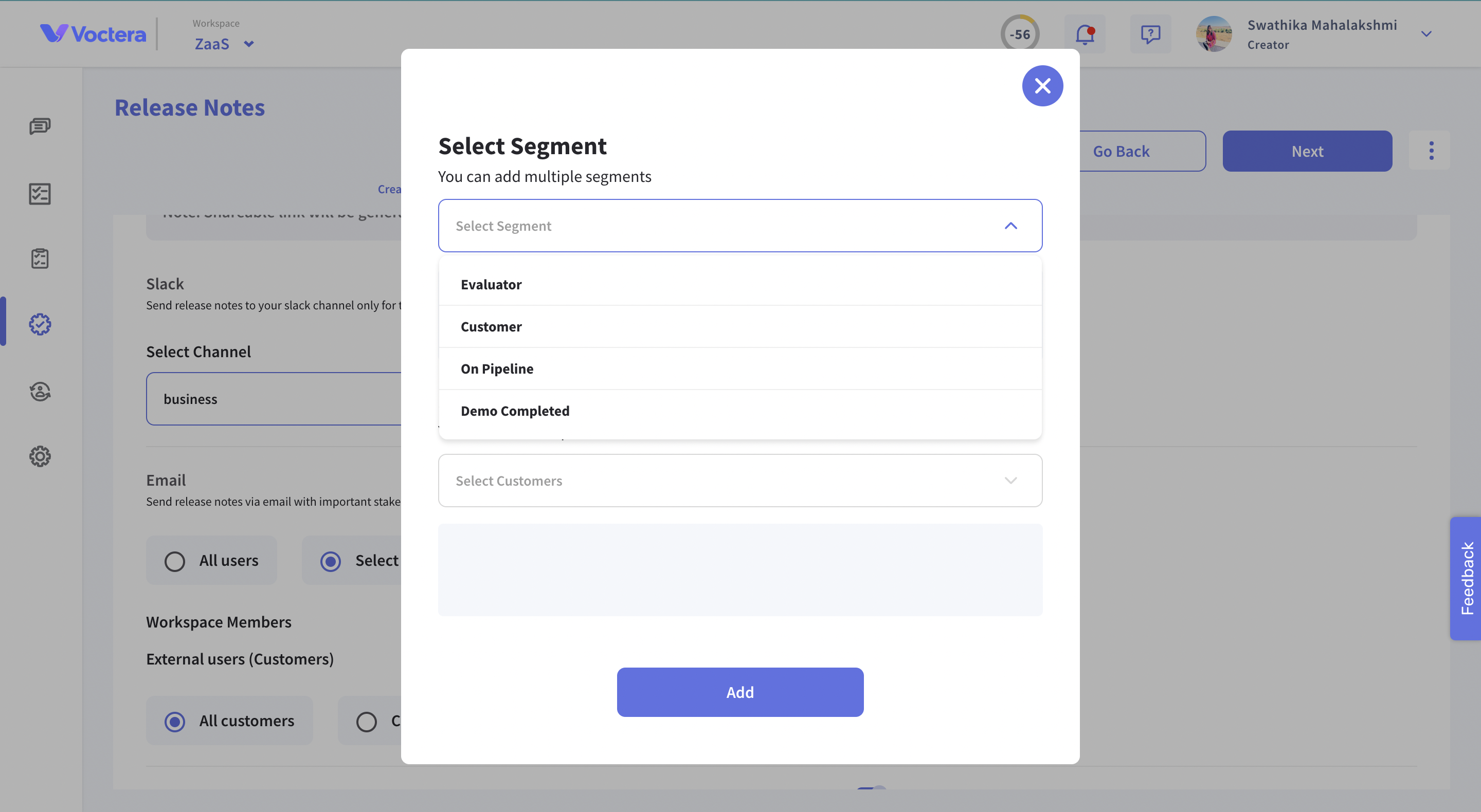The width and height of the screenshot is (1481, 812).
Task: Click the Add button
Action: point(740,692)
